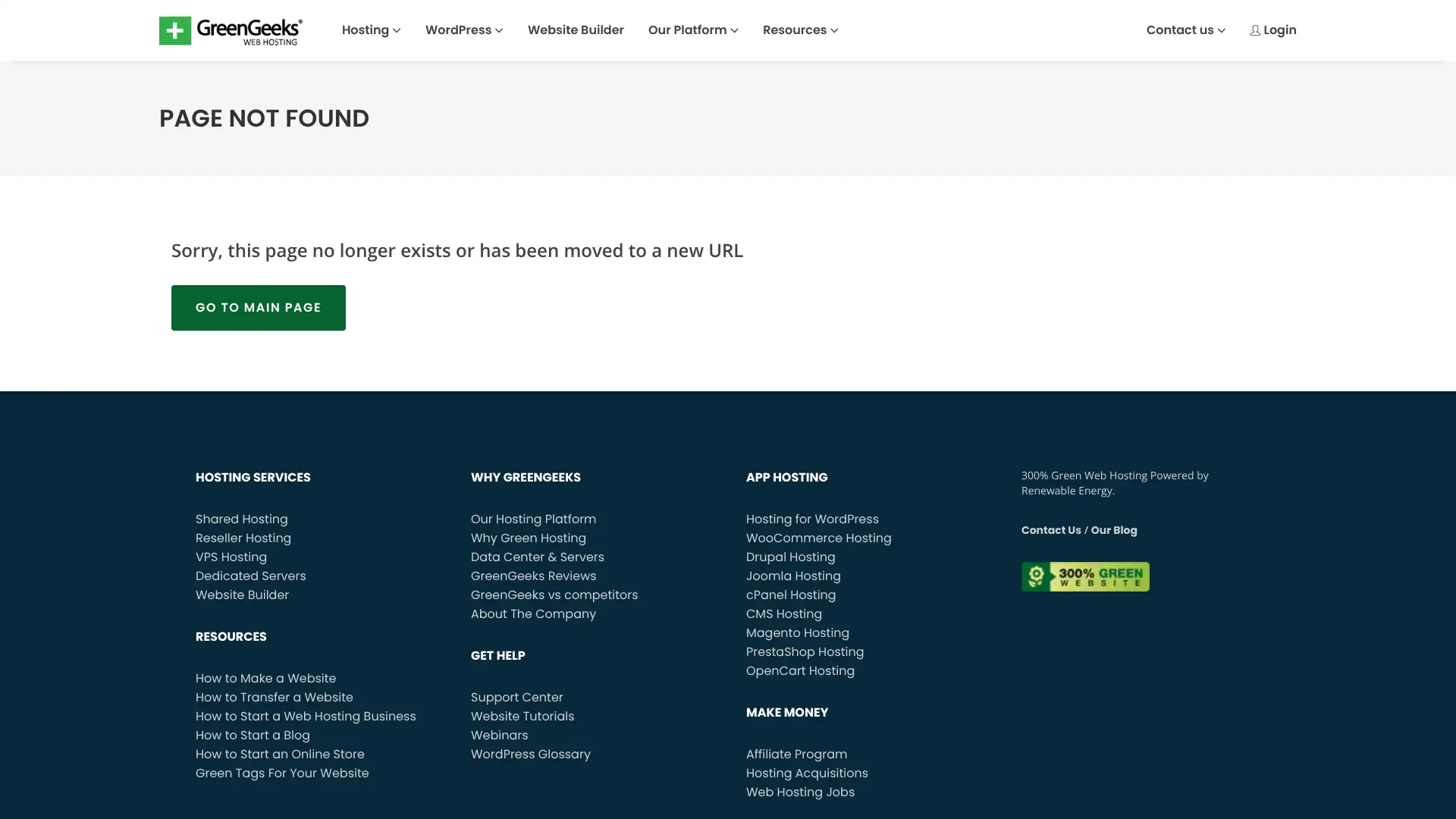The image size is (1456, 819).
Task: Open Website Tutorials link
Action: pyautogui.click(x=522, y=717)
